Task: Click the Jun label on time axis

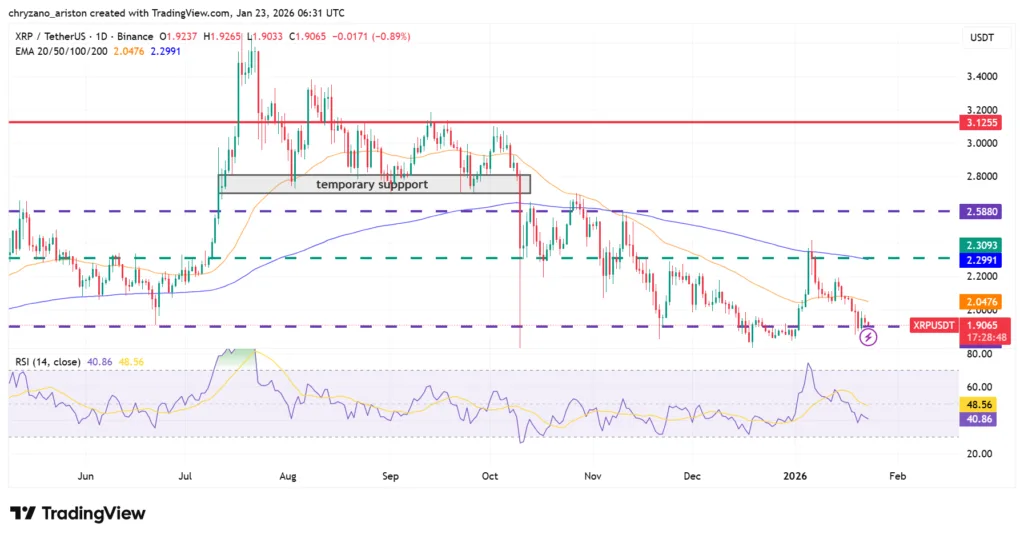Action: (86, 476)
